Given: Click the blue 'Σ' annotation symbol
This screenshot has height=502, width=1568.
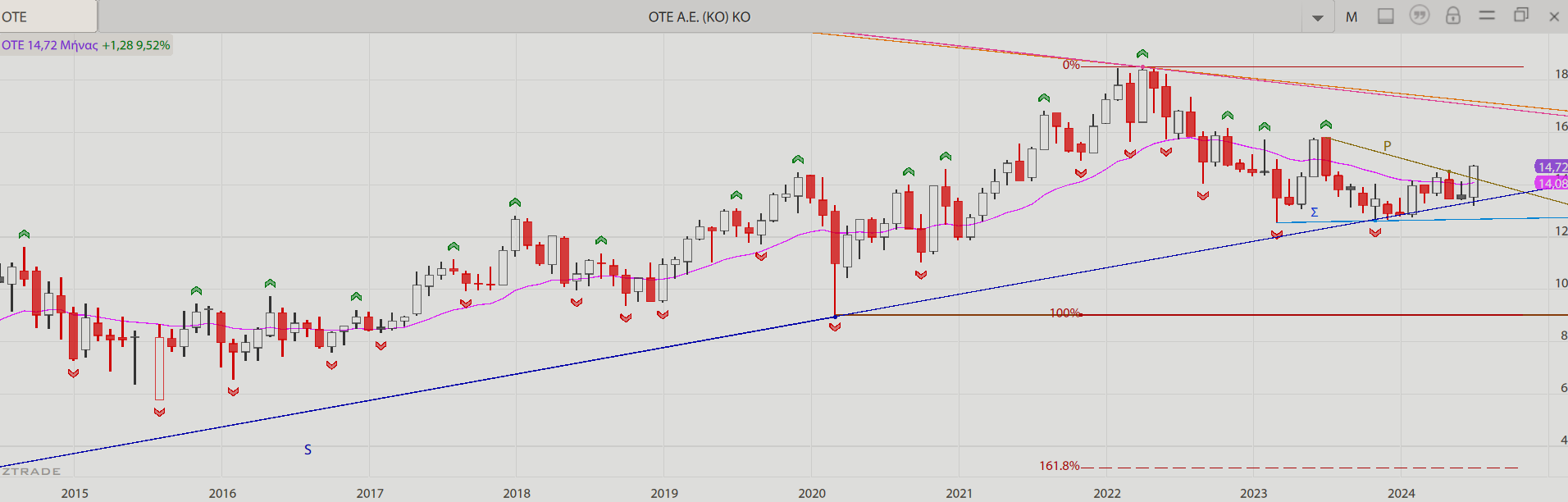Looking at the screenshot, I should tap(1314, 212).
